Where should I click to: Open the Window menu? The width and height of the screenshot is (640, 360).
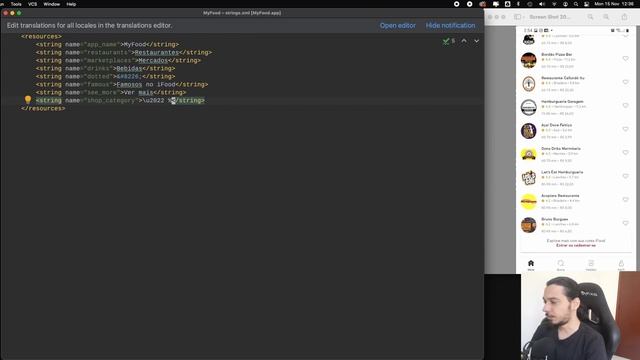click(51, 4)
